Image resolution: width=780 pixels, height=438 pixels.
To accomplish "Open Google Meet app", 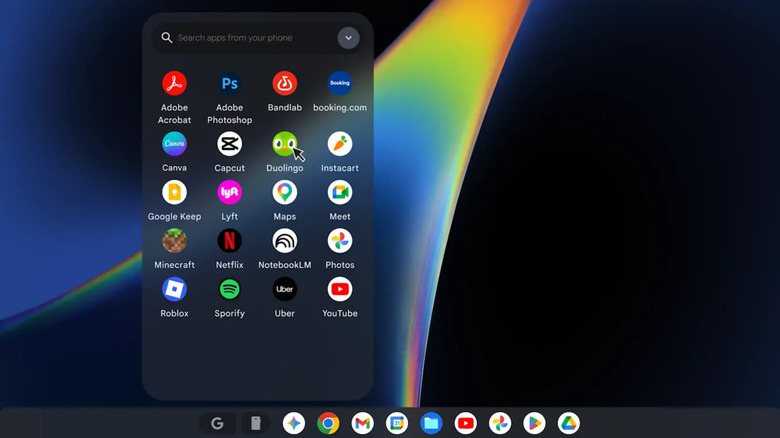I will coord(340,192).
